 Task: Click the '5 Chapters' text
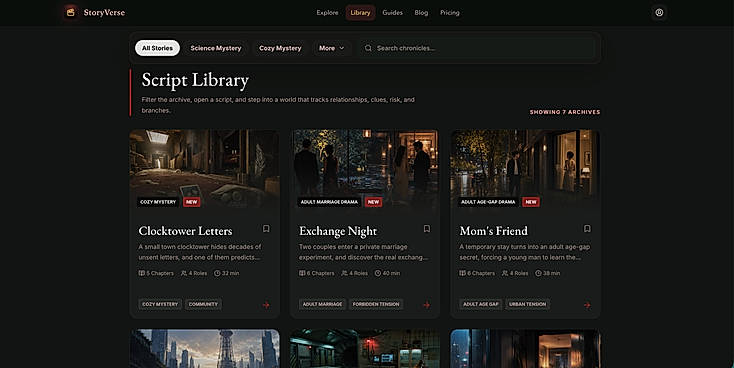tap(160, 273)
